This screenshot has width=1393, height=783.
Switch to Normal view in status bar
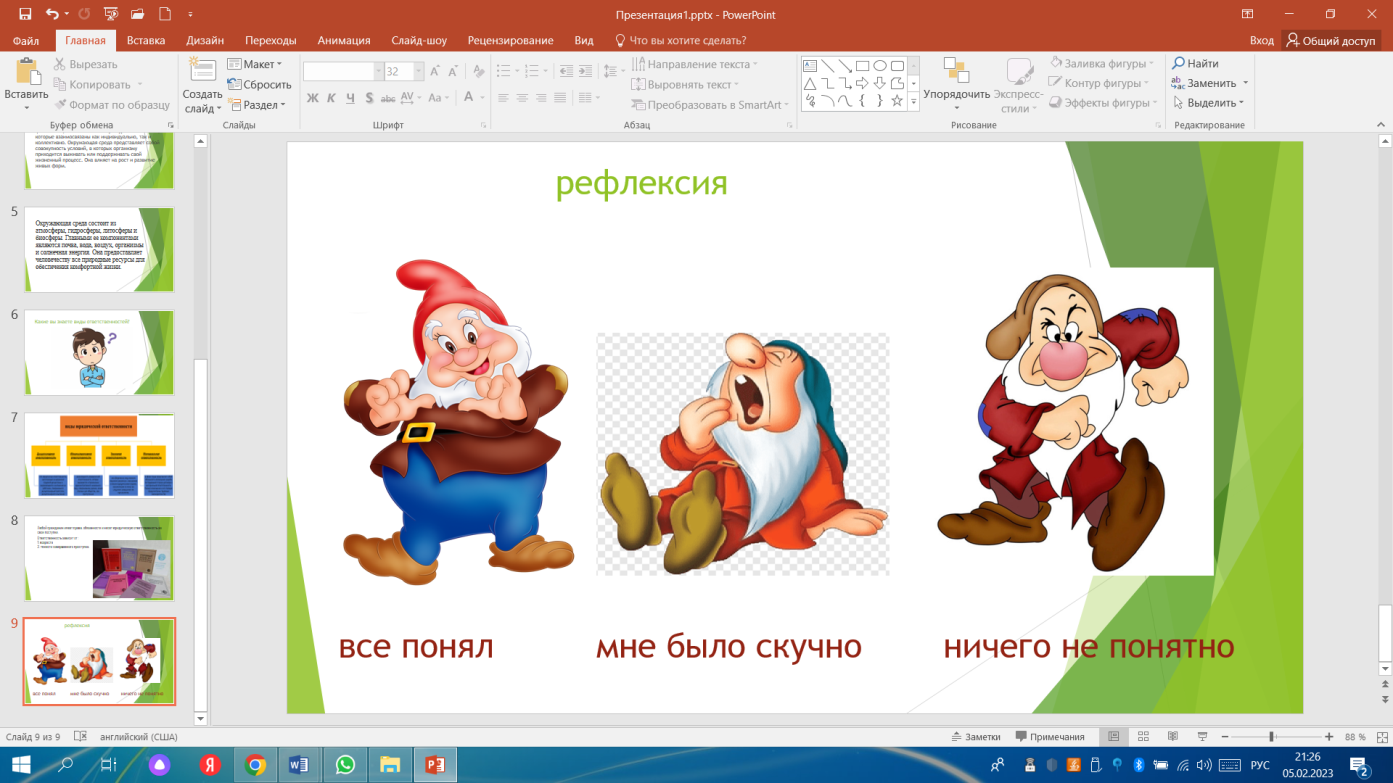point(1113,737)
